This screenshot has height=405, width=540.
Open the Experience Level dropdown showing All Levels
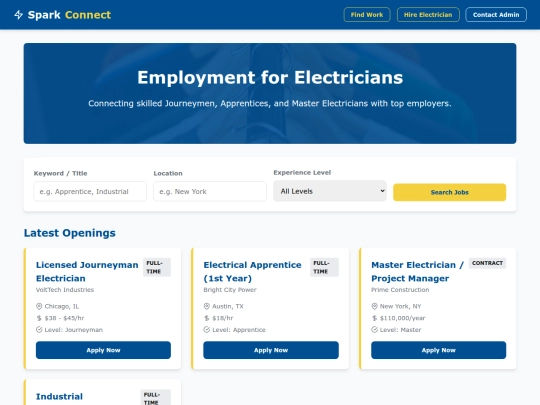330,191
